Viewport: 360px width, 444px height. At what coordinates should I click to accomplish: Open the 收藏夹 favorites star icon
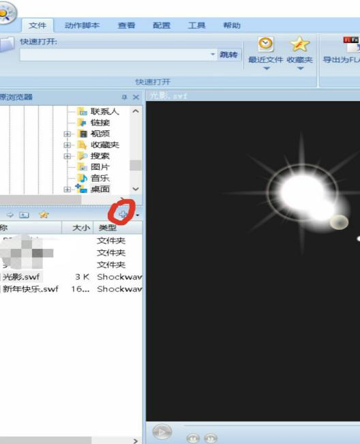coord(300,44)
